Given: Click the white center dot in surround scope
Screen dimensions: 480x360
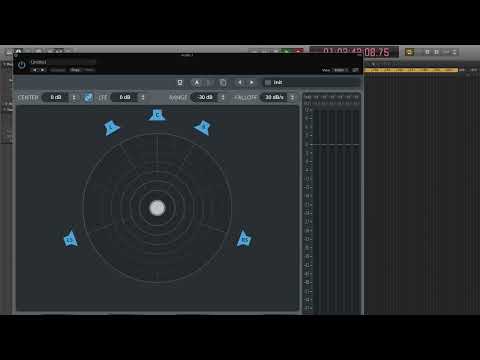Looking at the screenshot, I should point(157,208).
